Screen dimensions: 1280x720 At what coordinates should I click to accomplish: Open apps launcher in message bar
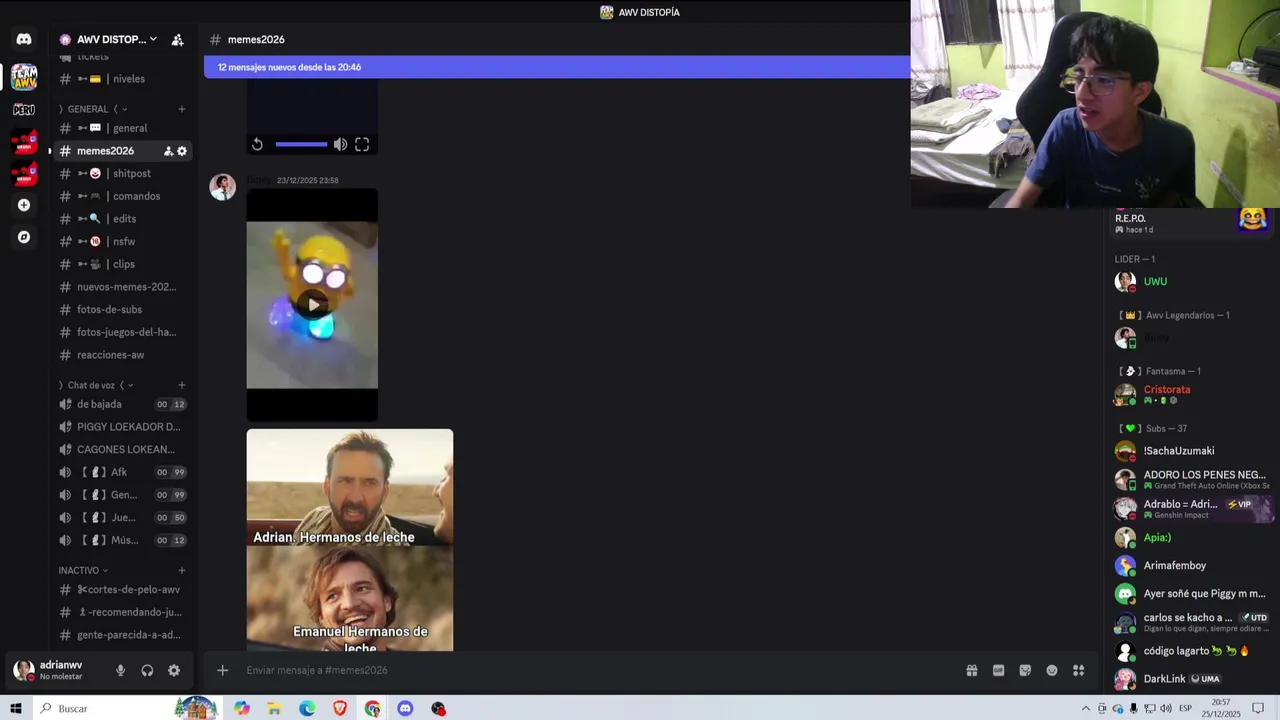coord(1079,670)
